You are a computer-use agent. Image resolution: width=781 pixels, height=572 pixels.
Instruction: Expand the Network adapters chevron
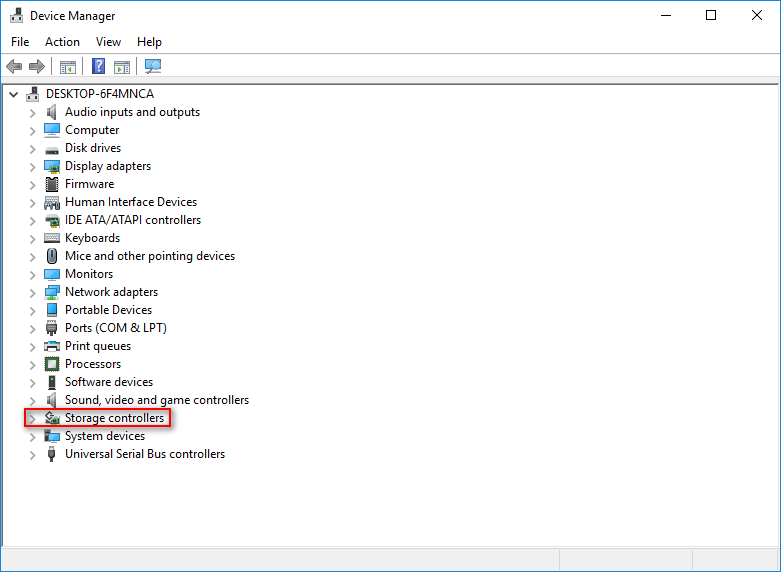click(x=32, y=292)
